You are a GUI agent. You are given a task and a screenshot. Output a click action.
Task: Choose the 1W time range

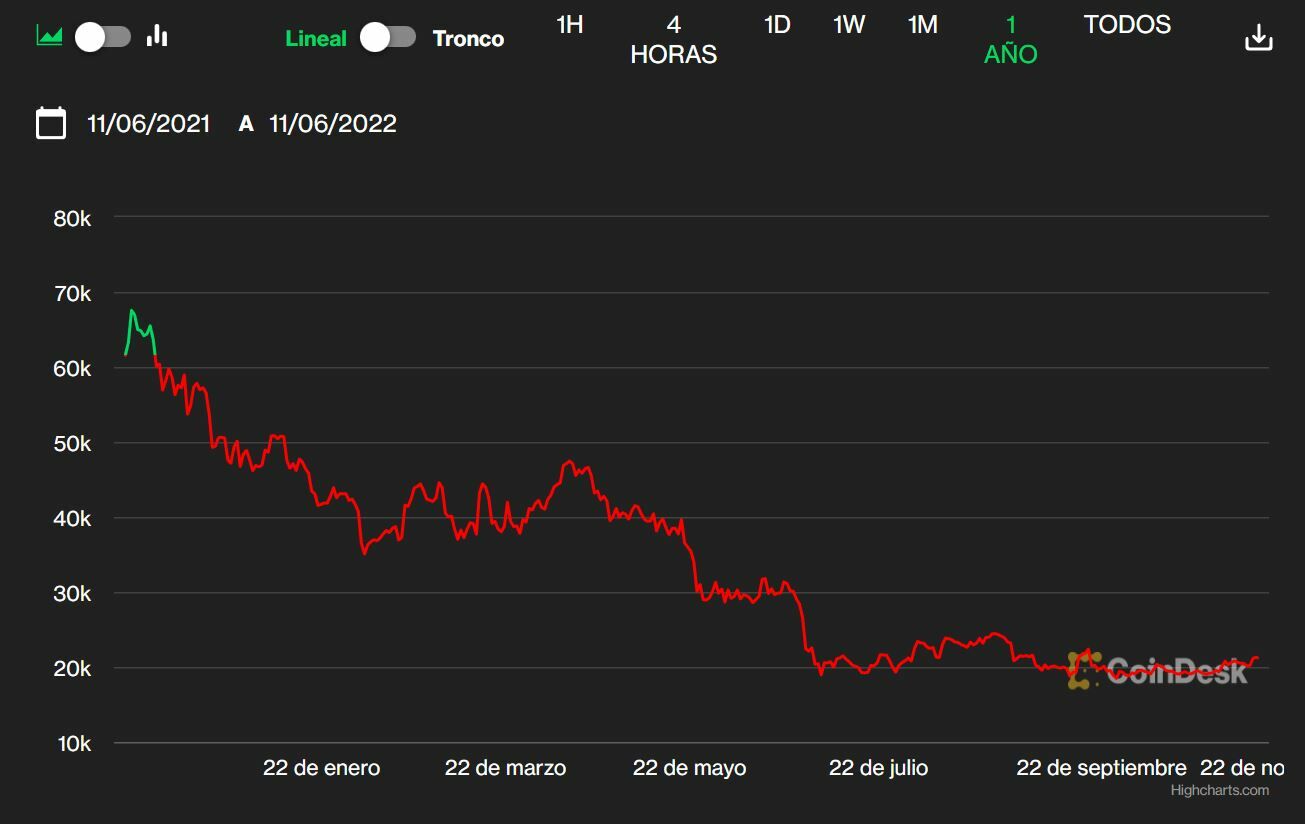pyautogui.click(x=849, y=25)
